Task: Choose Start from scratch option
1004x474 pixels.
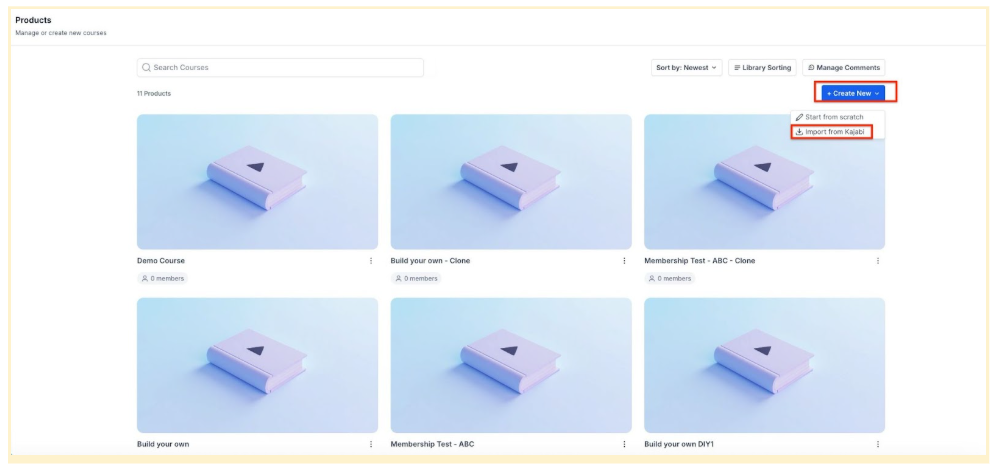Action: [834, 117]
